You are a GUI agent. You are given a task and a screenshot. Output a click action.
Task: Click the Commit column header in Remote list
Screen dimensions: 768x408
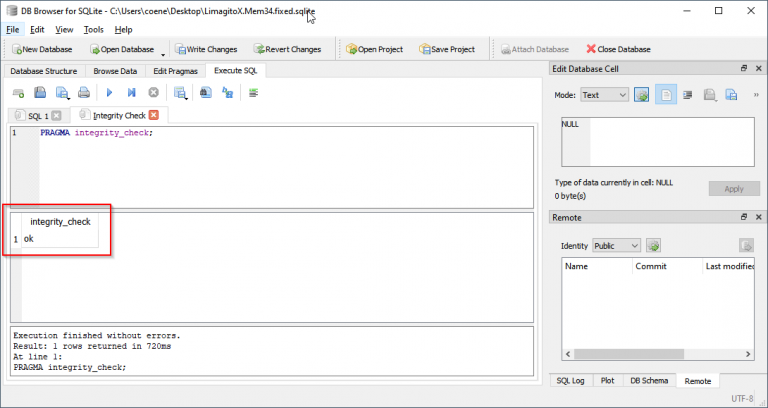667,266
